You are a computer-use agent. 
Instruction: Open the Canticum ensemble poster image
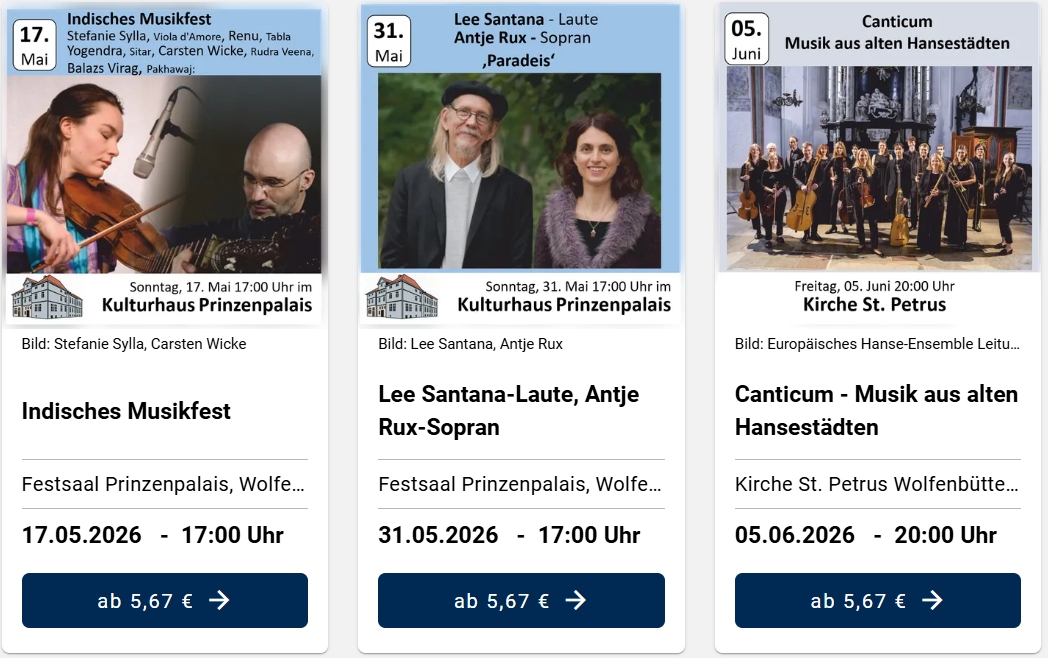878,165
